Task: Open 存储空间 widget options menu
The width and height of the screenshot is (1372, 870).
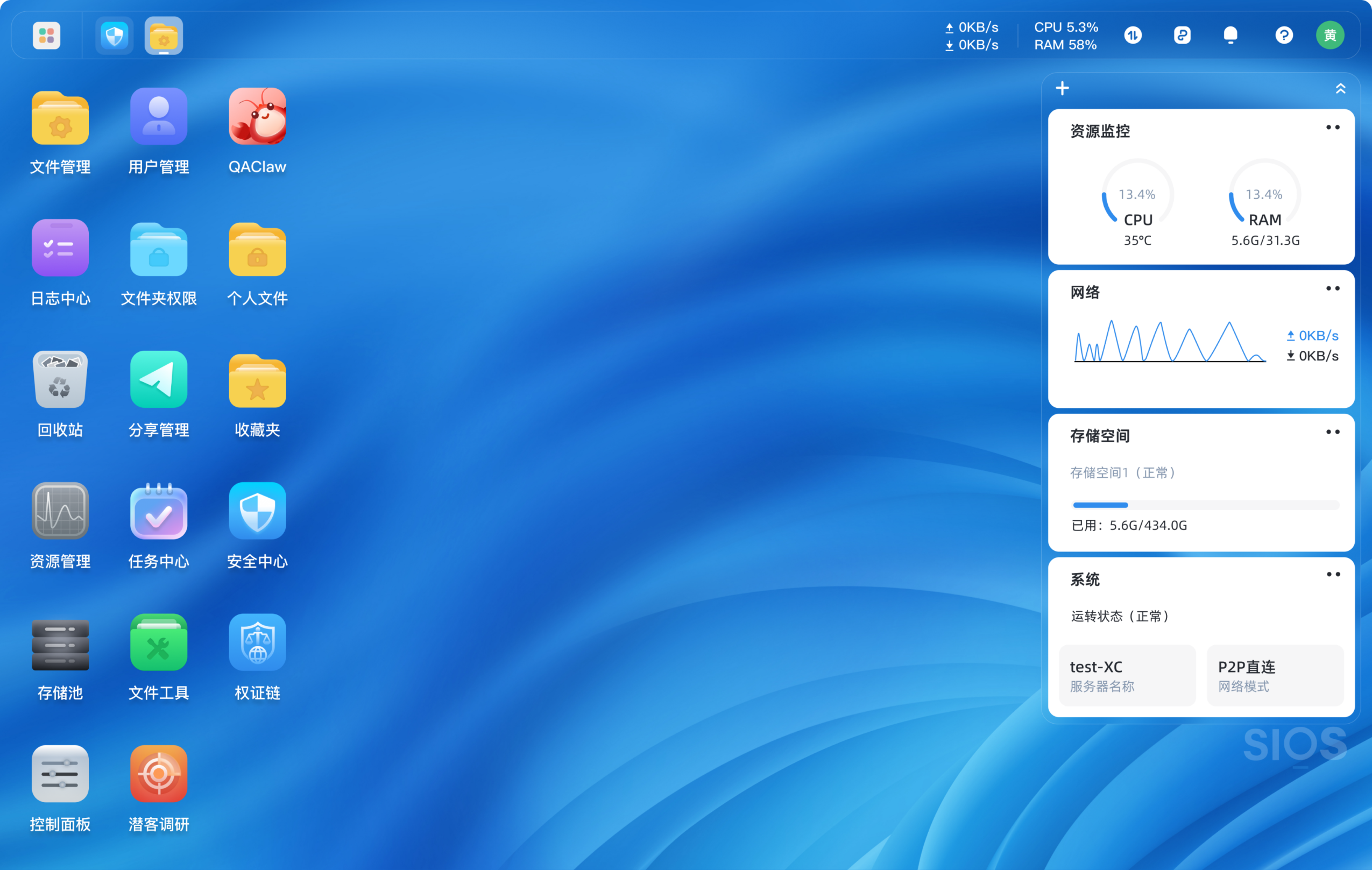Action: point(1333,432)
